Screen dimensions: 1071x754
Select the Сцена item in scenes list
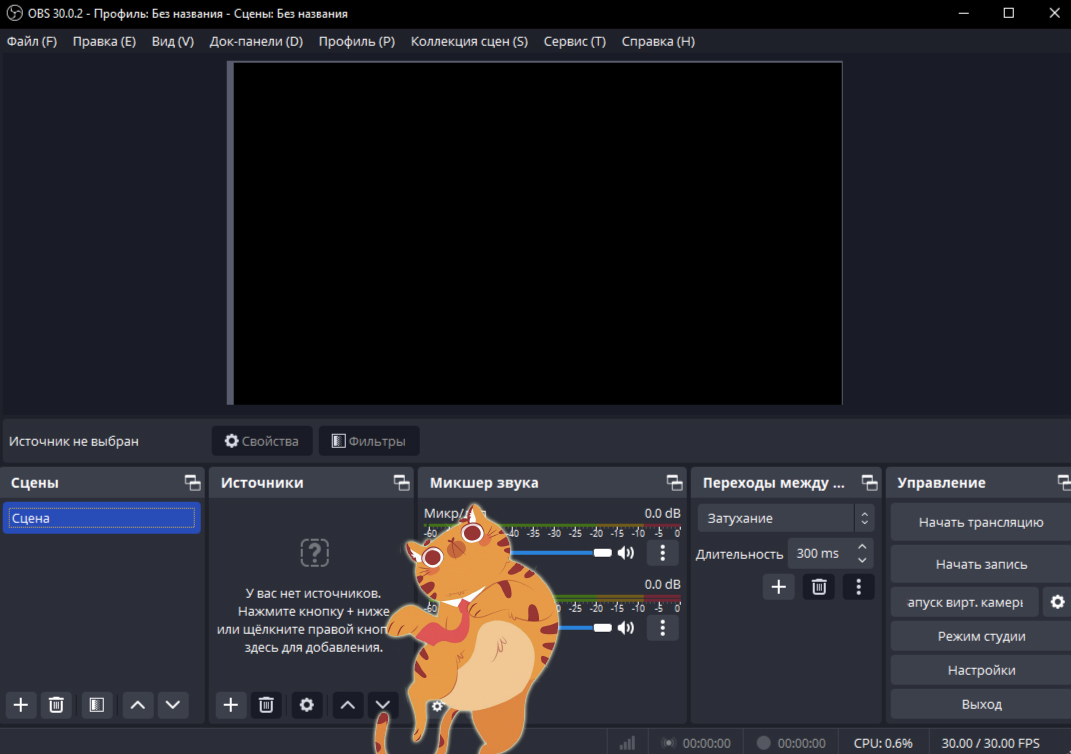coord(101,518)
